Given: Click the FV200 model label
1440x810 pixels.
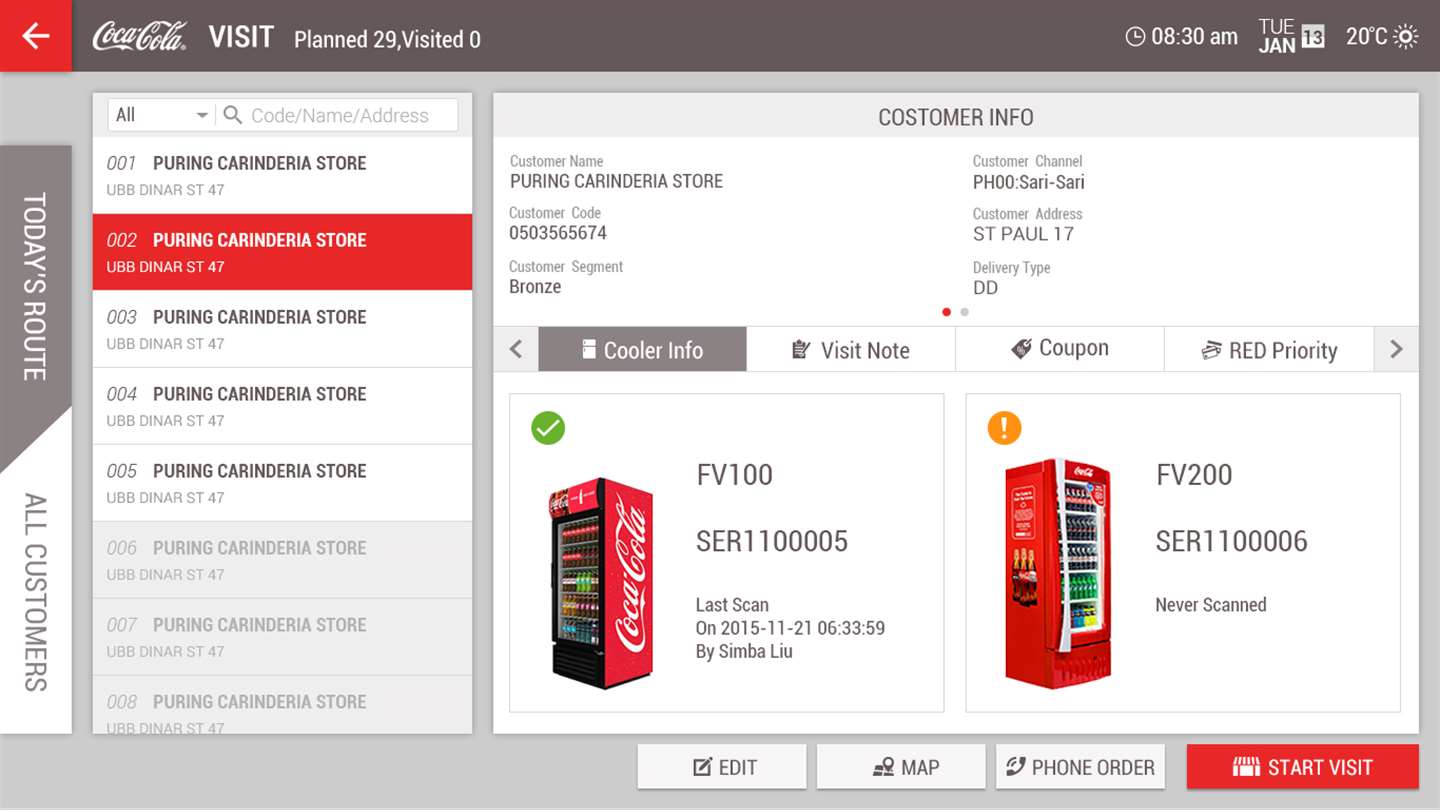Looking at the screenshot, I should [x=1194, y=475].
